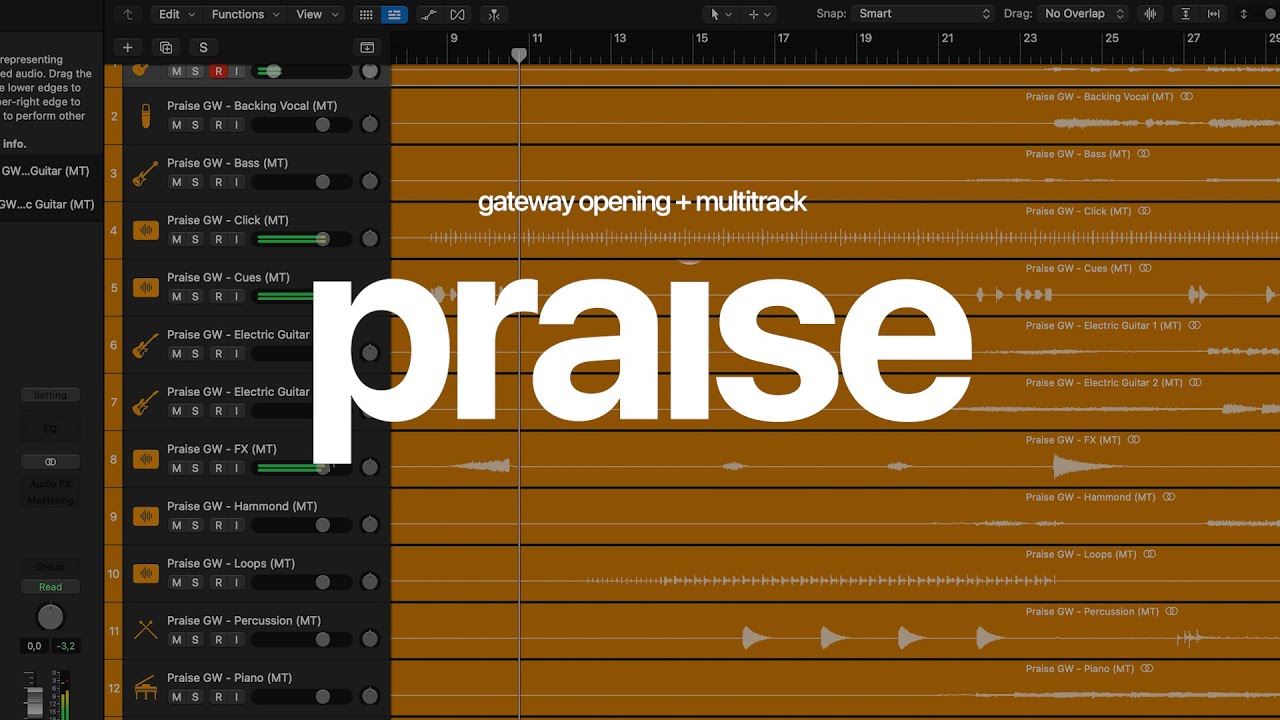The height and width of the screenshot is (720, 1280).
Task: Click the waveform zoom icon
Action: pos(1151,14)
